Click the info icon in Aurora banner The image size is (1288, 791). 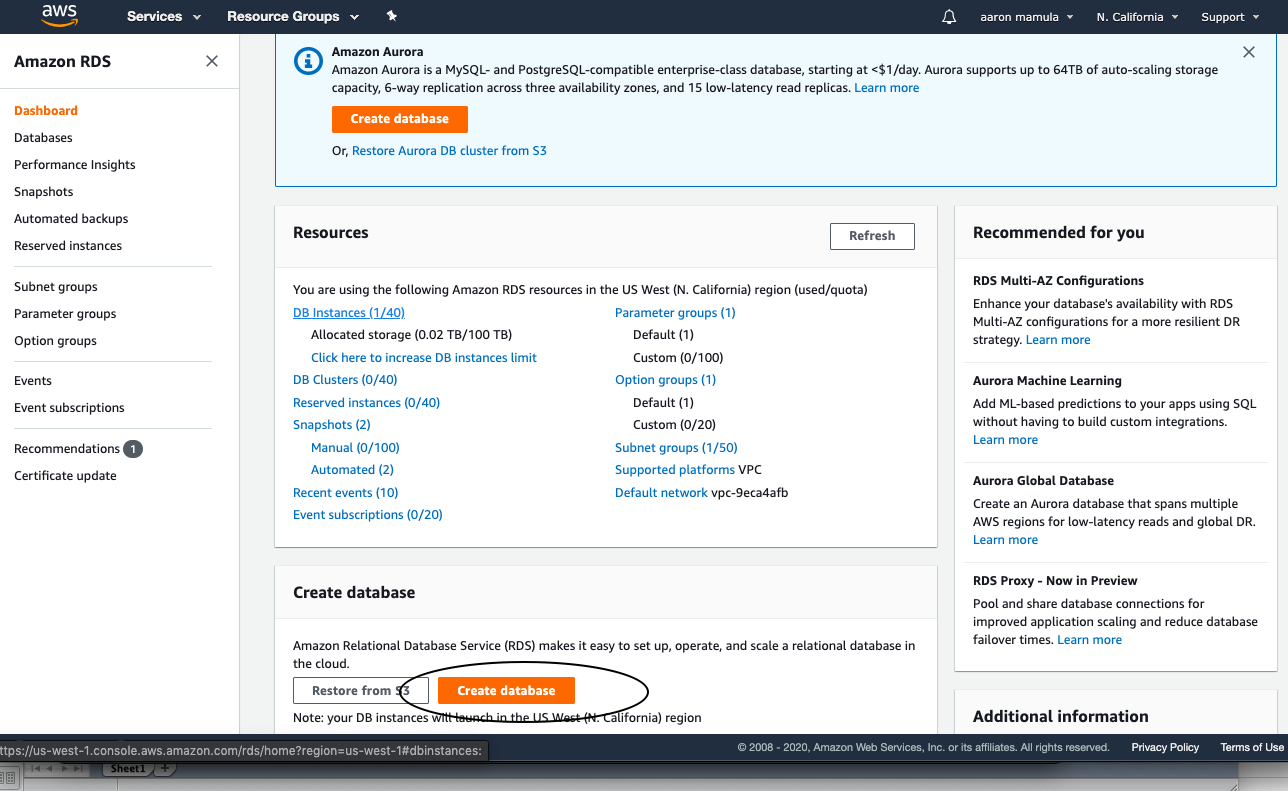pos(308,61)
